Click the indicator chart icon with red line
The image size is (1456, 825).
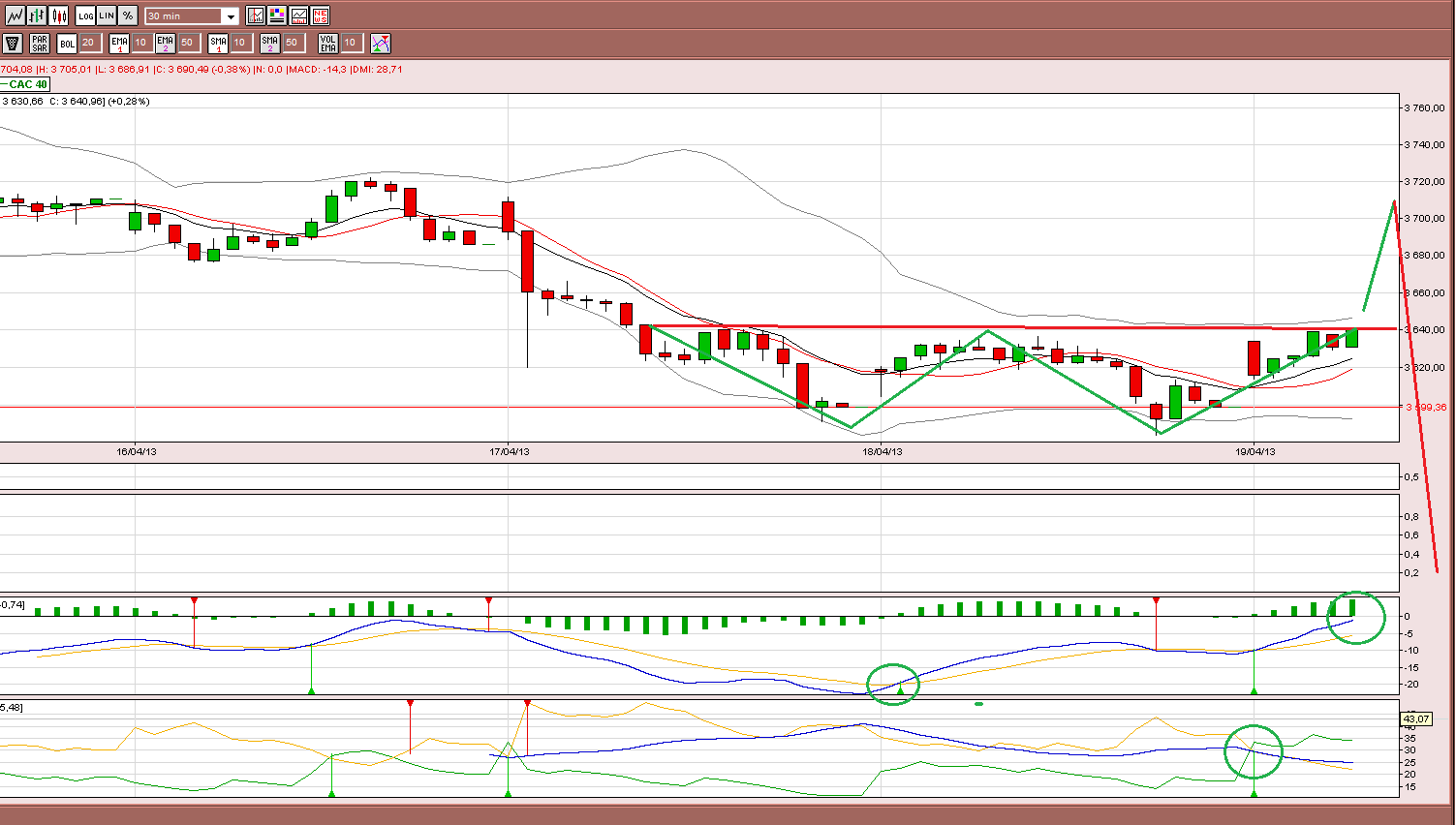(x=256, y=15)
